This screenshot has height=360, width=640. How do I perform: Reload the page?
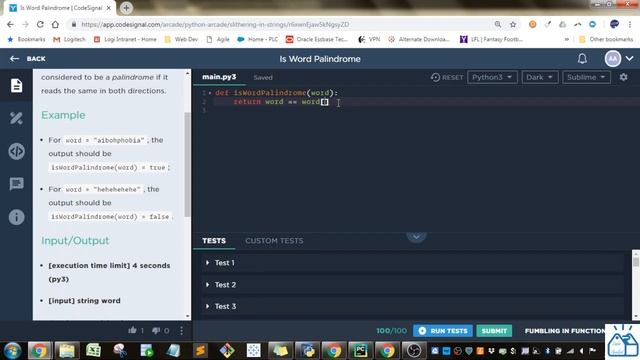pyautogui.click(x=40, y=24)
